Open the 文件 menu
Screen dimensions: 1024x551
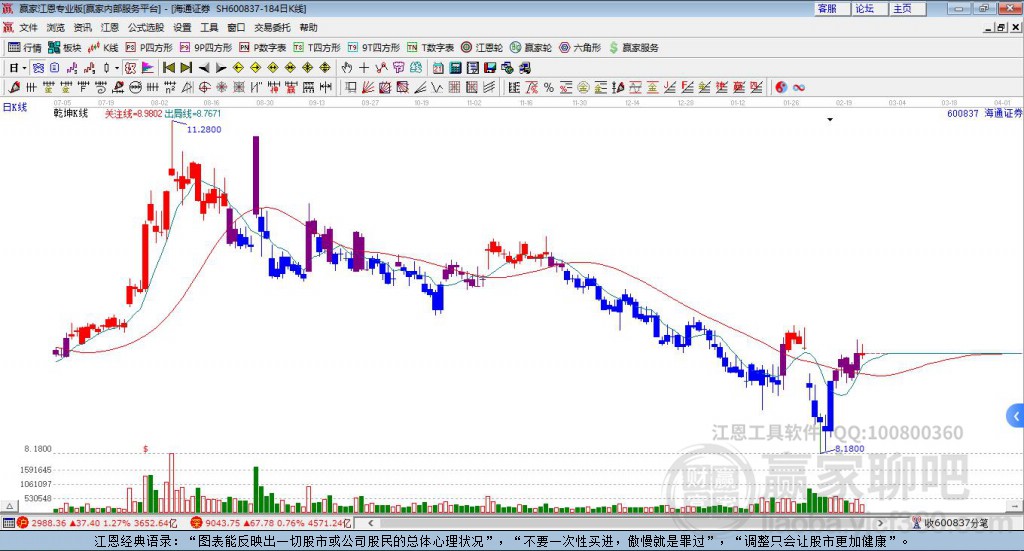(x=28, y=27)
